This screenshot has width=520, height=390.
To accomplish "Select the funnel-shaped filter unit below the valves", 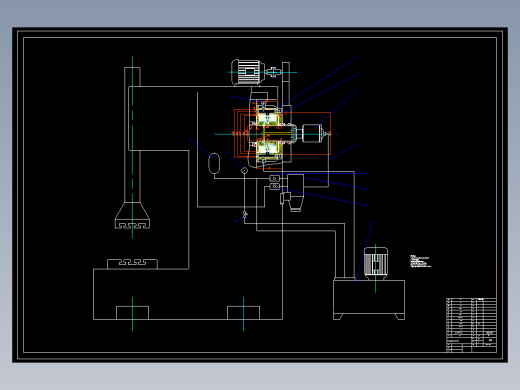I will pyautogui.click(x=295, y=193).
